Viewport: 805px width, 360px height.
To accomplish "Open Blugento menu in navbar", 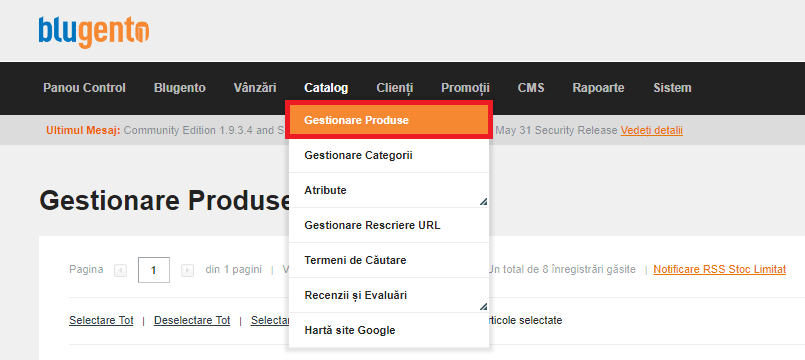I will pyautogui.click(x=180, y=88).
